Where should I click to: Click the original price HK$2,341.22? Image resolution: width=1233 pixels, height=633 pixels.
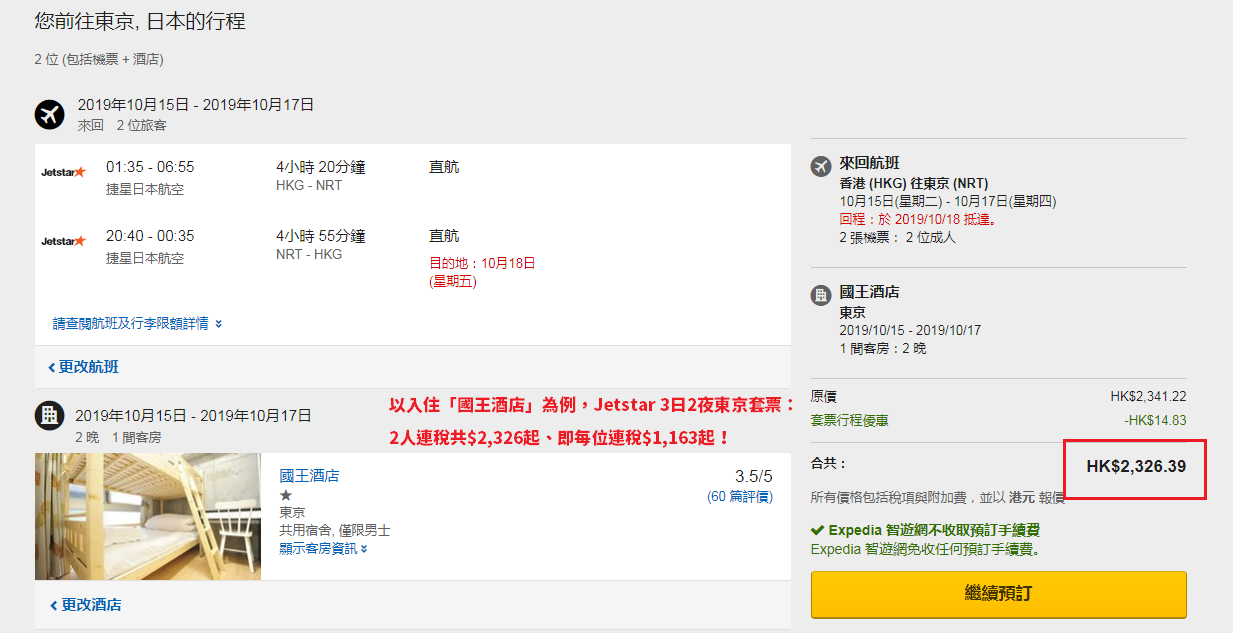pos(1148,396)
